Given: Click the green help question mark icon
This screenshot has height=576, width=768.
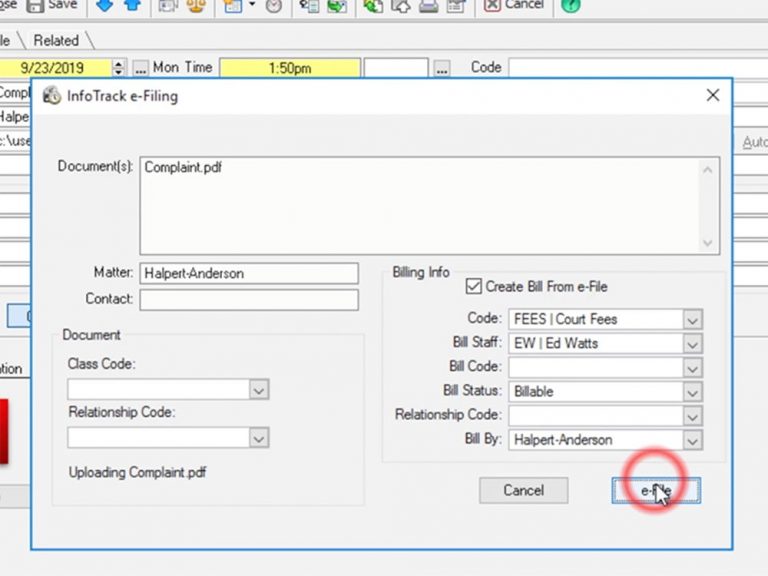Looking at the screenshot, I should point(570,6).
